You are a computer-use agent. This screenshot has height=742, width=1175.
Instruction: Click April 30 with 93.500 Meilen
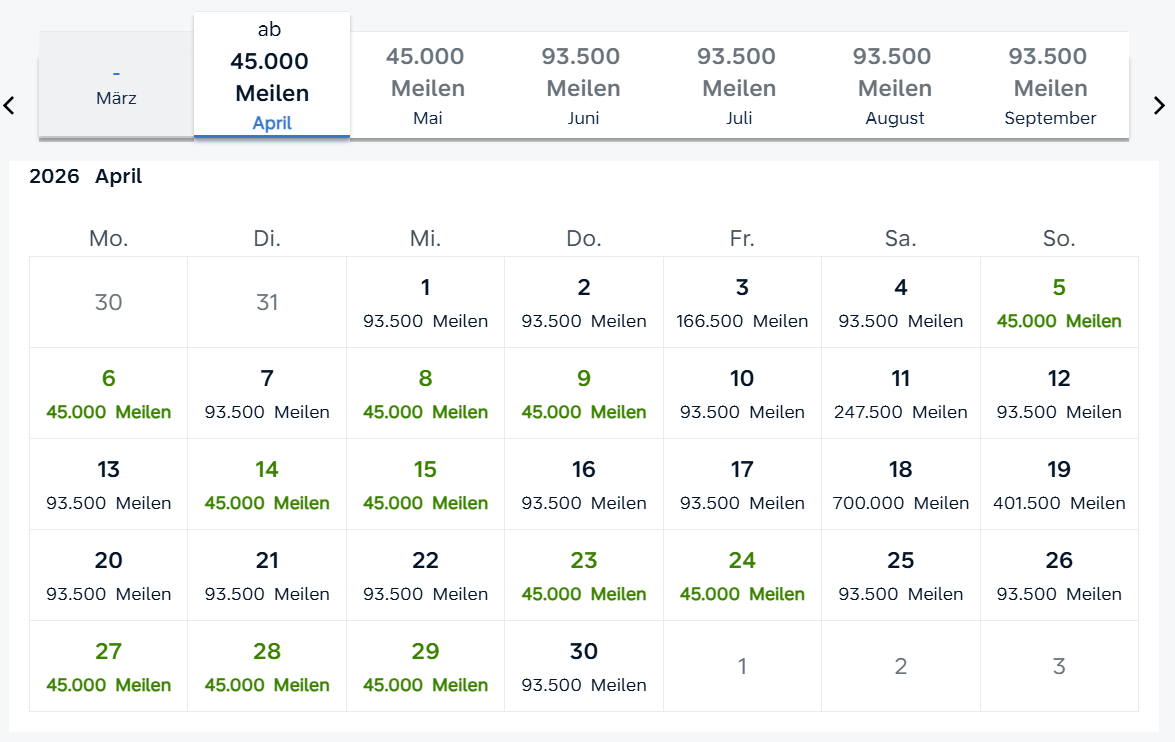(x=584, y=666)
